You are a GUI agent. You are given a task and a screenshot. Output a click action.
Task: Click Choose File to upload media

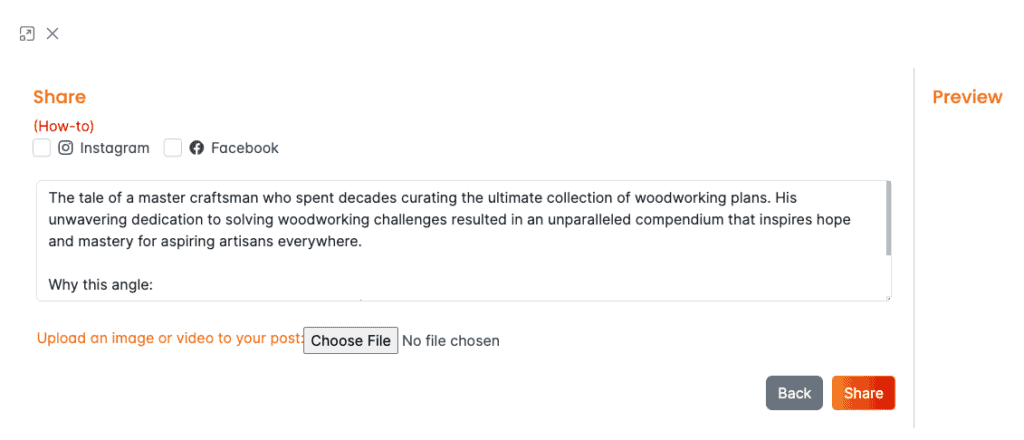pyautogui.click(x=351, y=341)
